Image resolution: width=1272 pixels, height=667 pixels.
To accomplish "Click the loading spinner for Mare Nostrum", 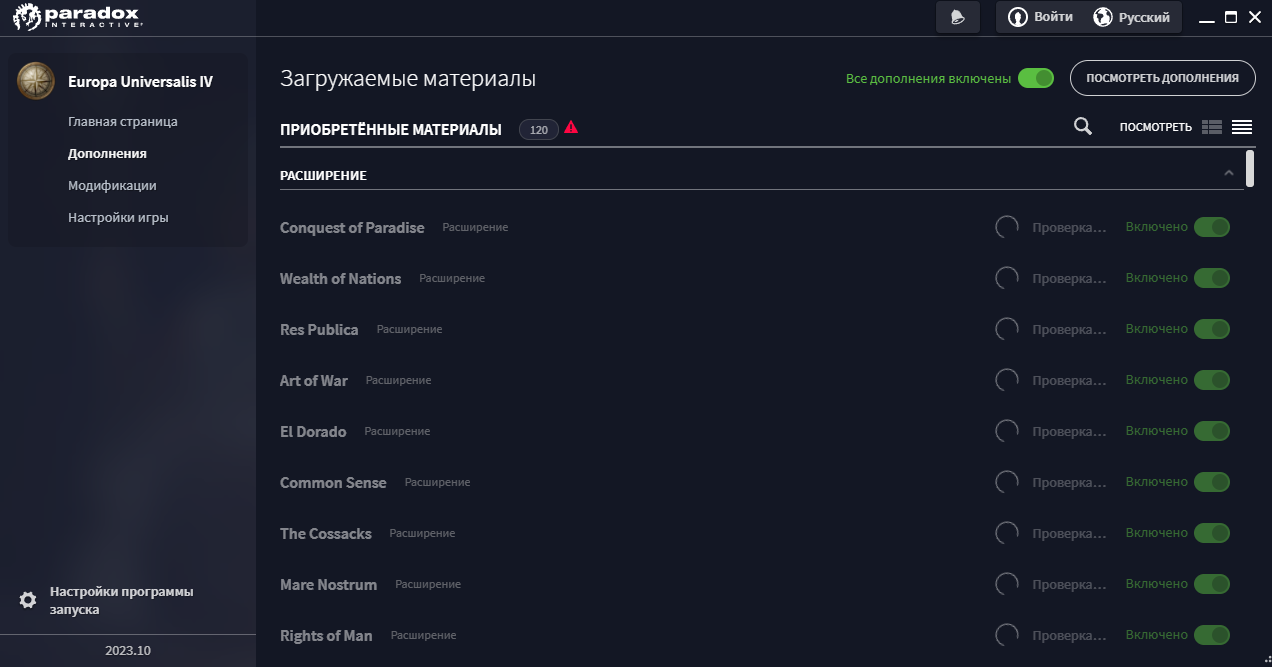I will (x=1007, y=584).
